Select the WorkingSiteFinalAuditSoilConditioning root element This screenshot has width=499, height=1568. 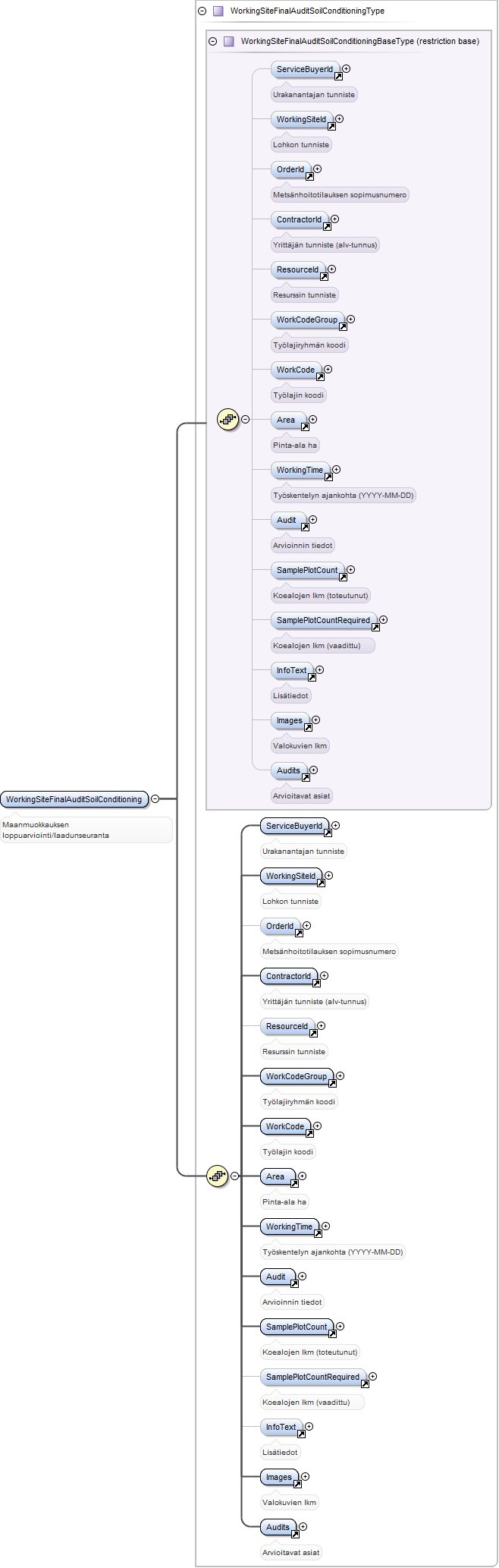(x=74, y=799)
